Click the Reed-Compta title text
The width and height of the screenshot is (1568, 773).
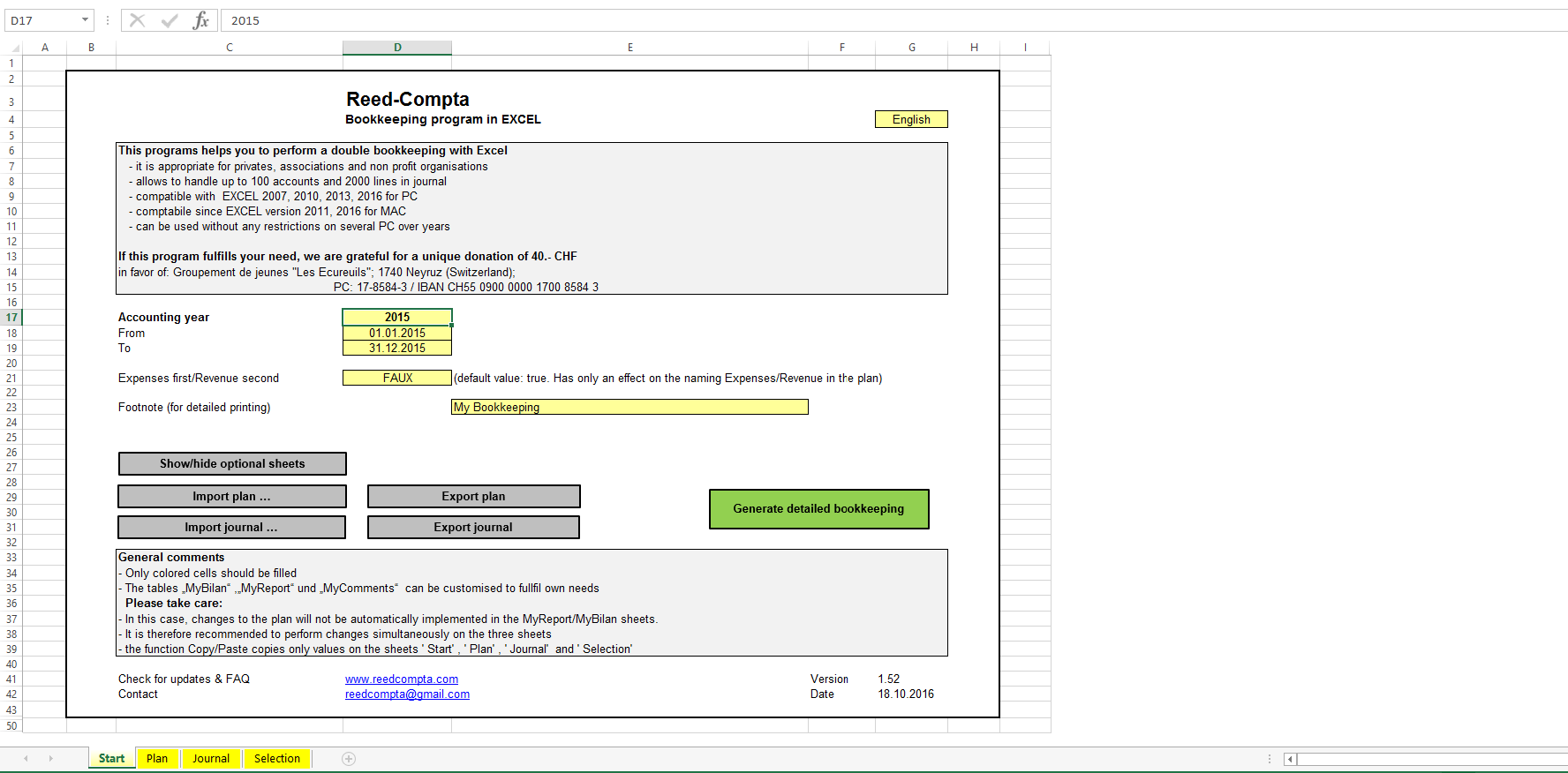click(x=408, y=100)
